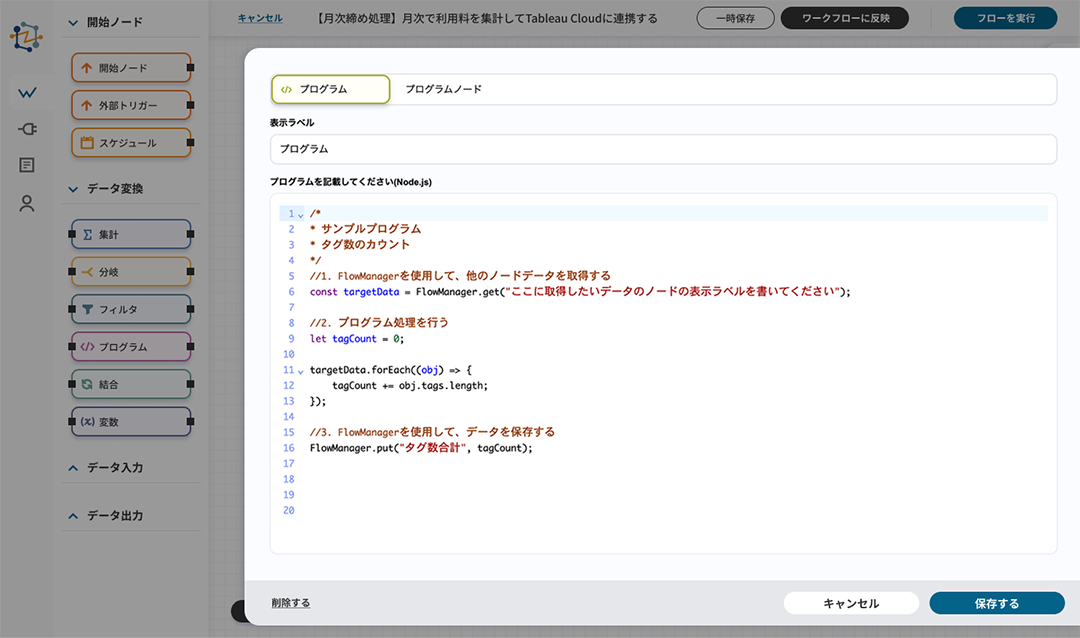Screen dimensions: 1080x638
Task: Open the document list icon in sidebar
Action: tap(27, 165)
